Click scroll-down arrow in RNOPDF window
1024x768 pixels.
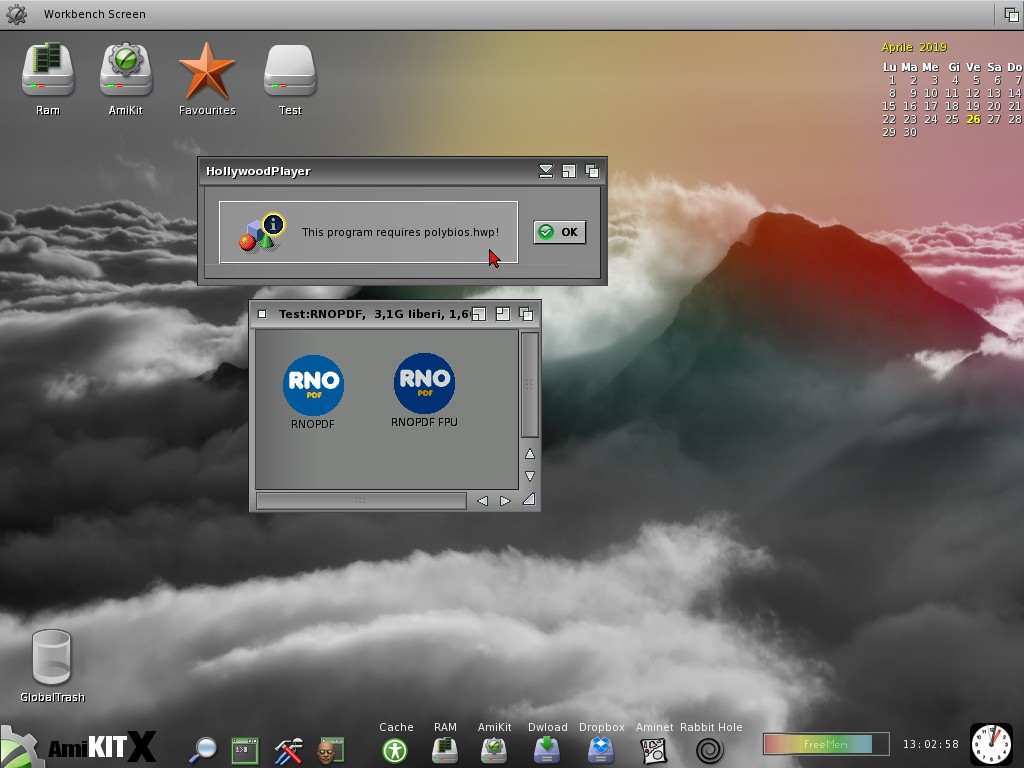coord(530,476)
